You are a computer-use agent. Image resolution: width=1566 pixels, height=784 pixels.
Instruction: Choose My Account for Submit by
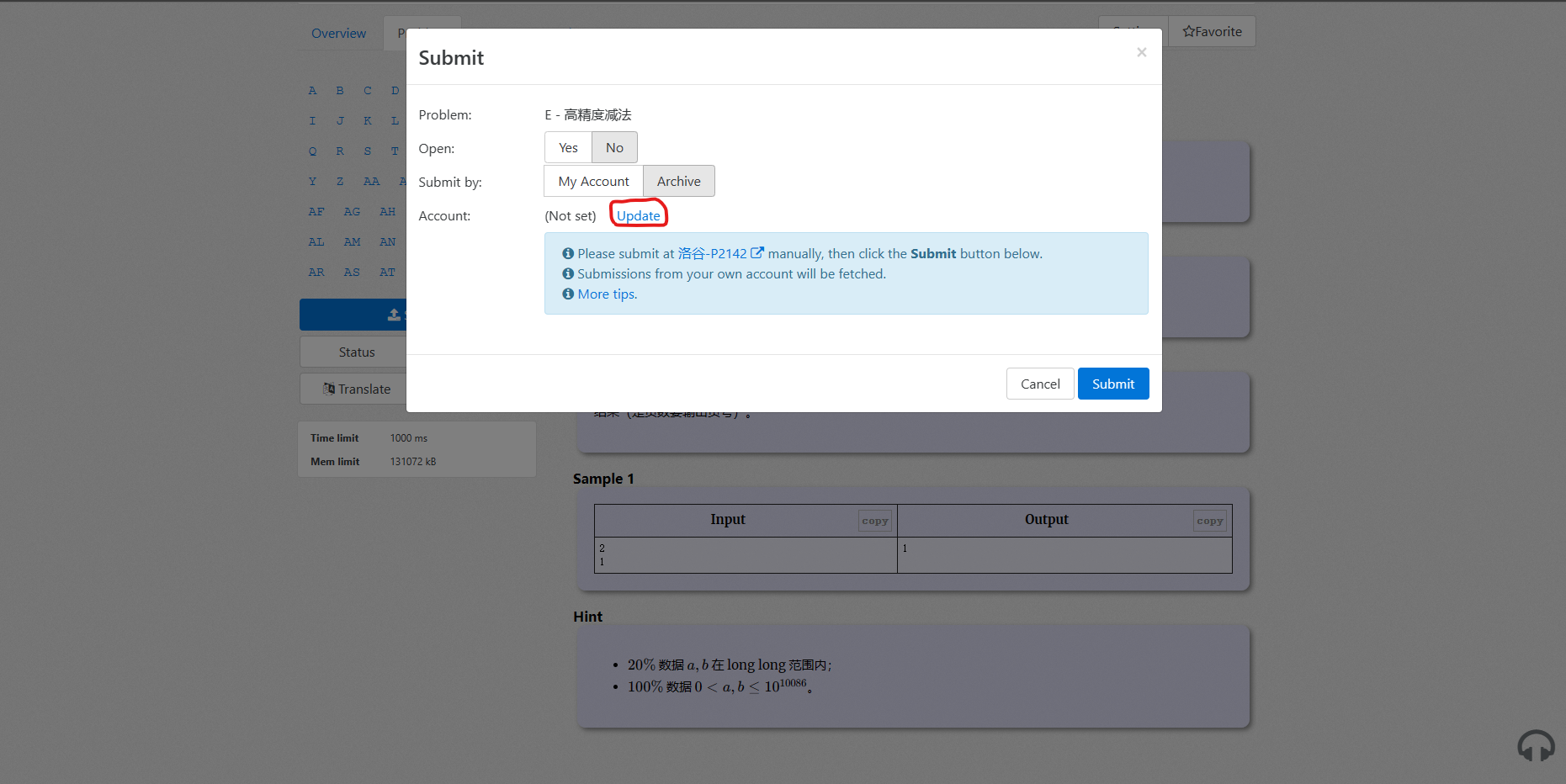pyautogui.click(x=593, y=182)
